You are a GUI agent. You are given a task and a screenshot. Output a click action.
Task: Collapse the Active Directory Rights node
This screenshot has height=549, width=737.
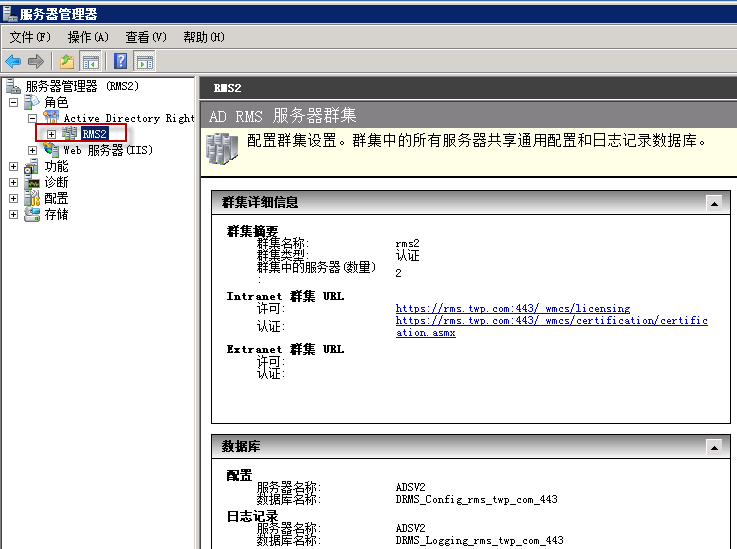pyautogui.click(x=32, y=118)
